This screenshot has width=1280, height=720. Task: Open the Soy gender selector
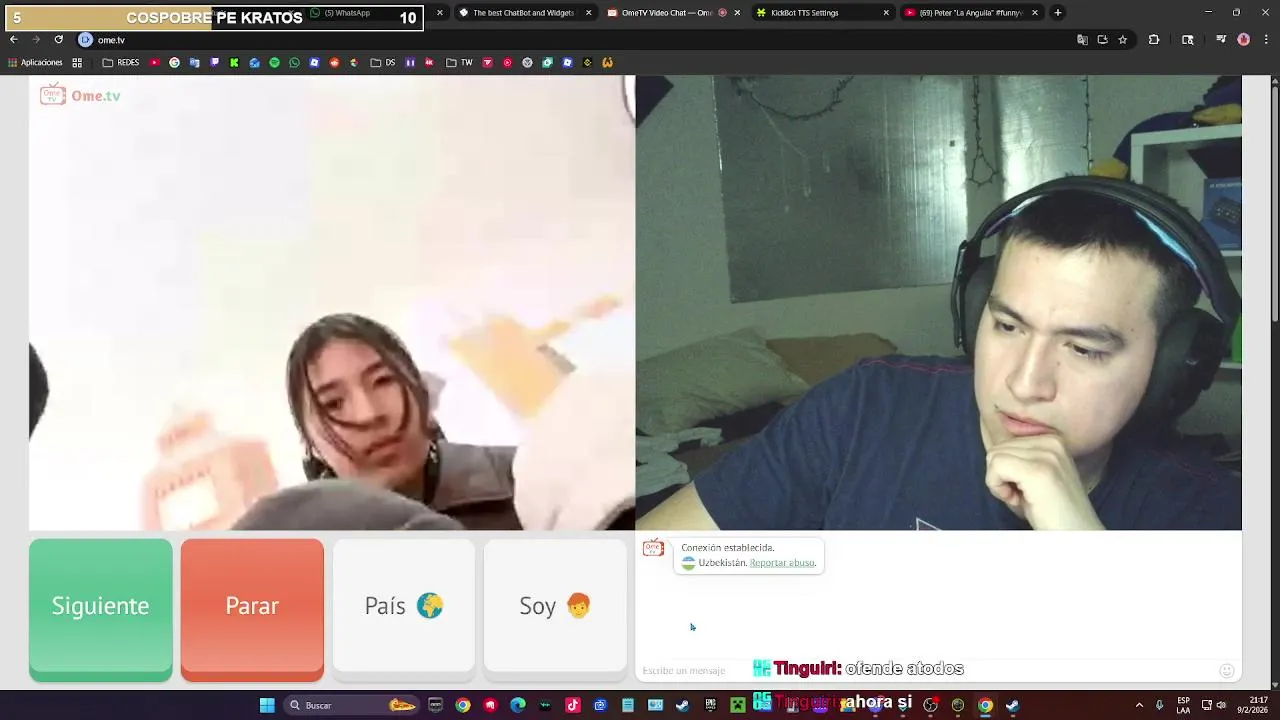pos(555,606)
